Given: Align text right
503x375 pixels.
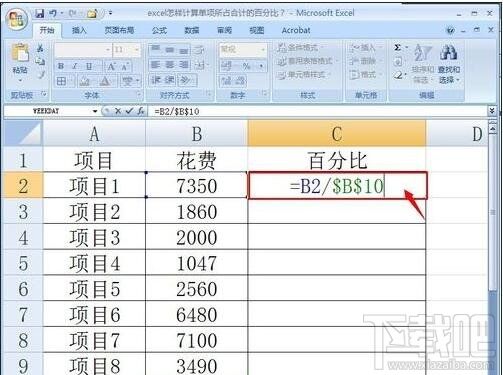Looking at the screenshot, I should pos(184,64).
